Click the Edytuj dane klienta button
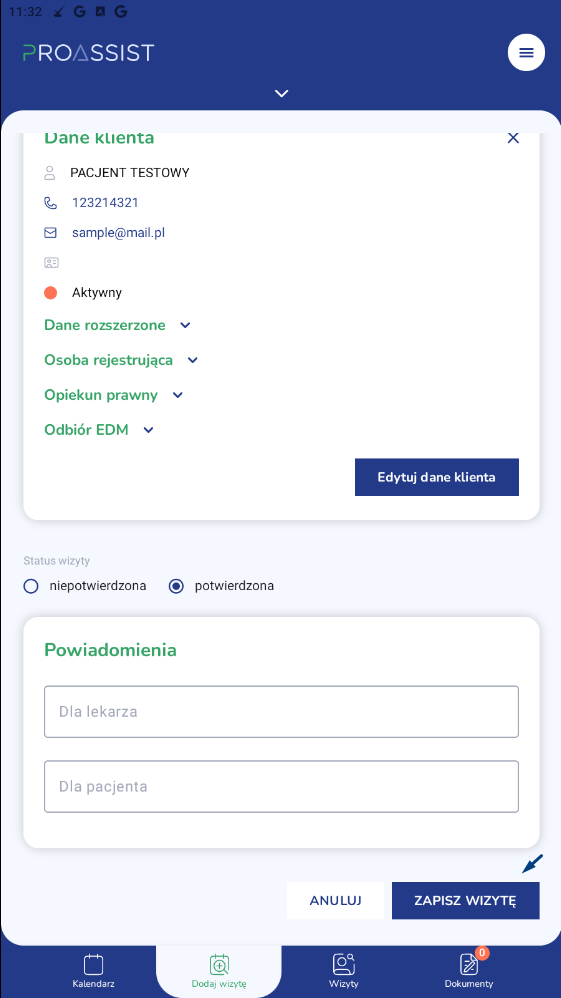561x998 pixels. 437,477
